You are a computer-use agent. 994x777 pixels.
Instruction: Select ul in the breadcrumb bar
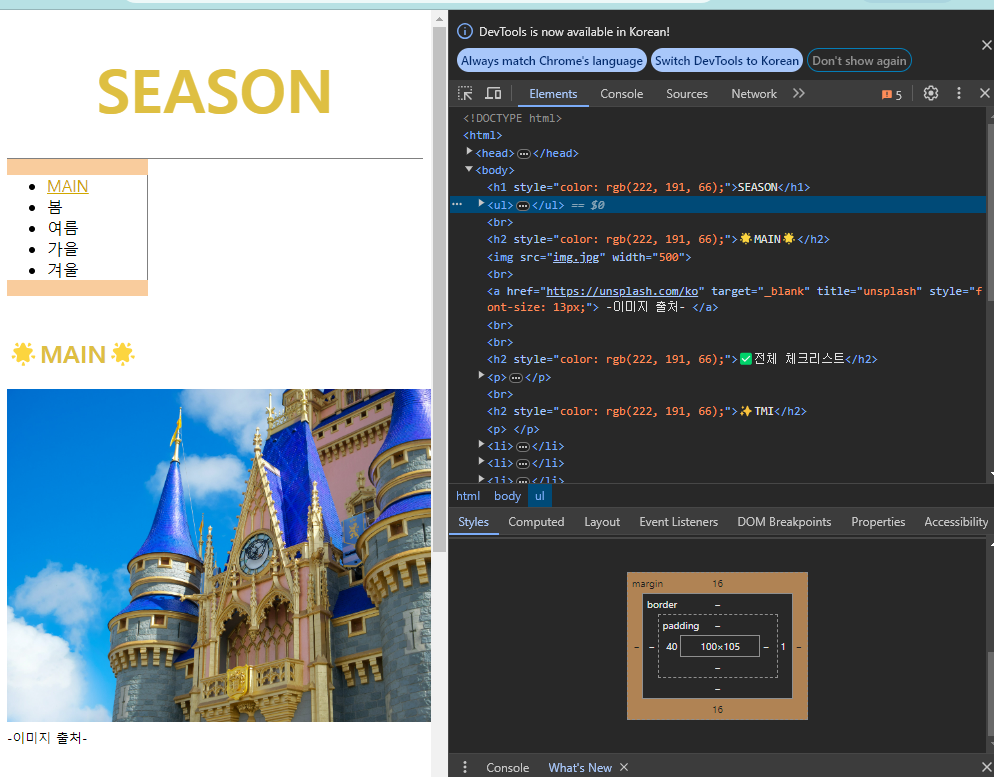point(539,496)
